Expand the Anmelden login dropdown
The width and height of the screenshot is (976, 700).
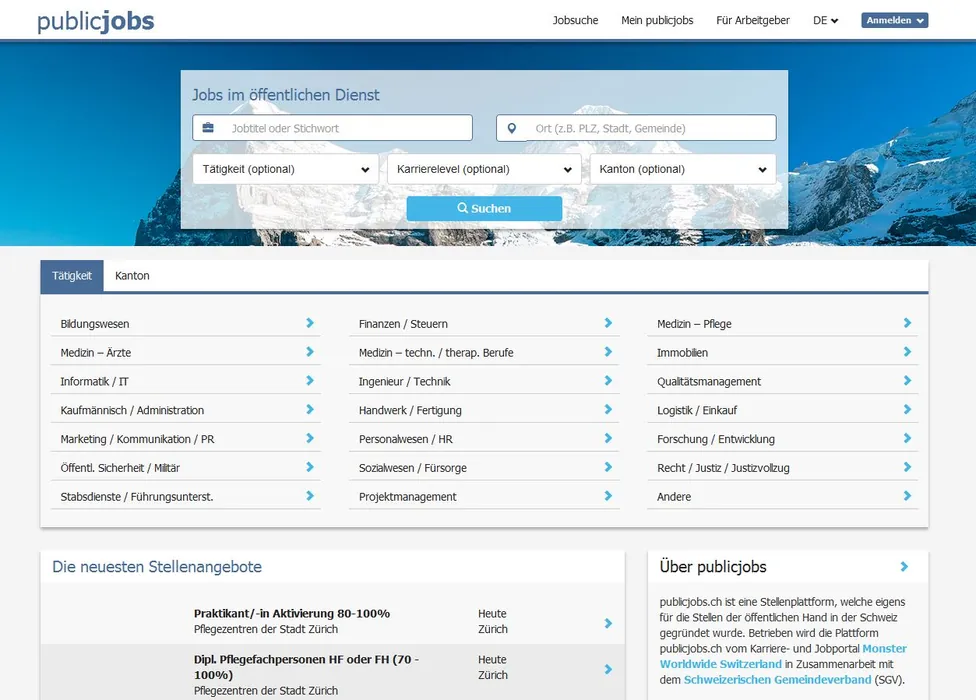pyautogui.click(x=894, y=21)
